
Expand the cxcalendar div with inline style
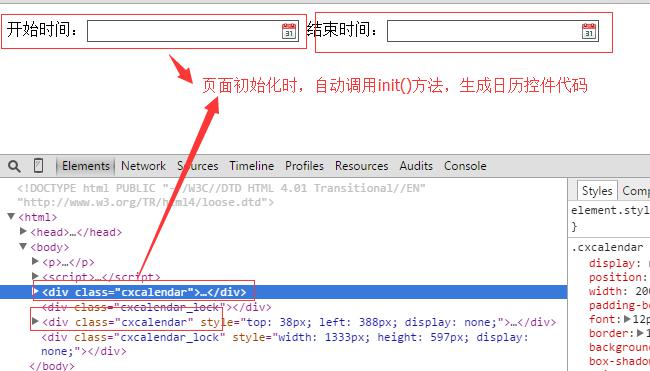(35, 321)
